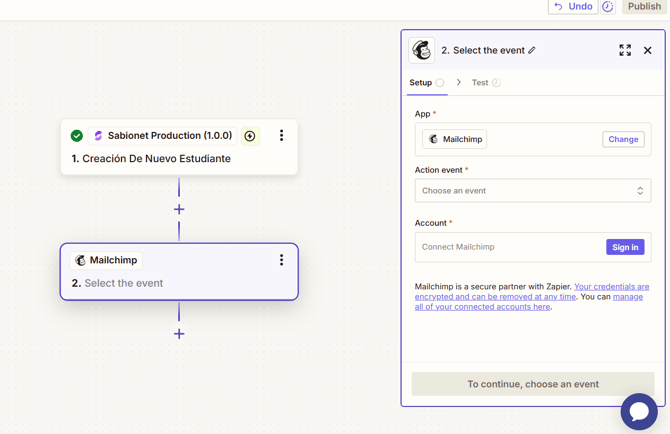
Task: Open the version history clock icon
Action: tap(608, 6)
